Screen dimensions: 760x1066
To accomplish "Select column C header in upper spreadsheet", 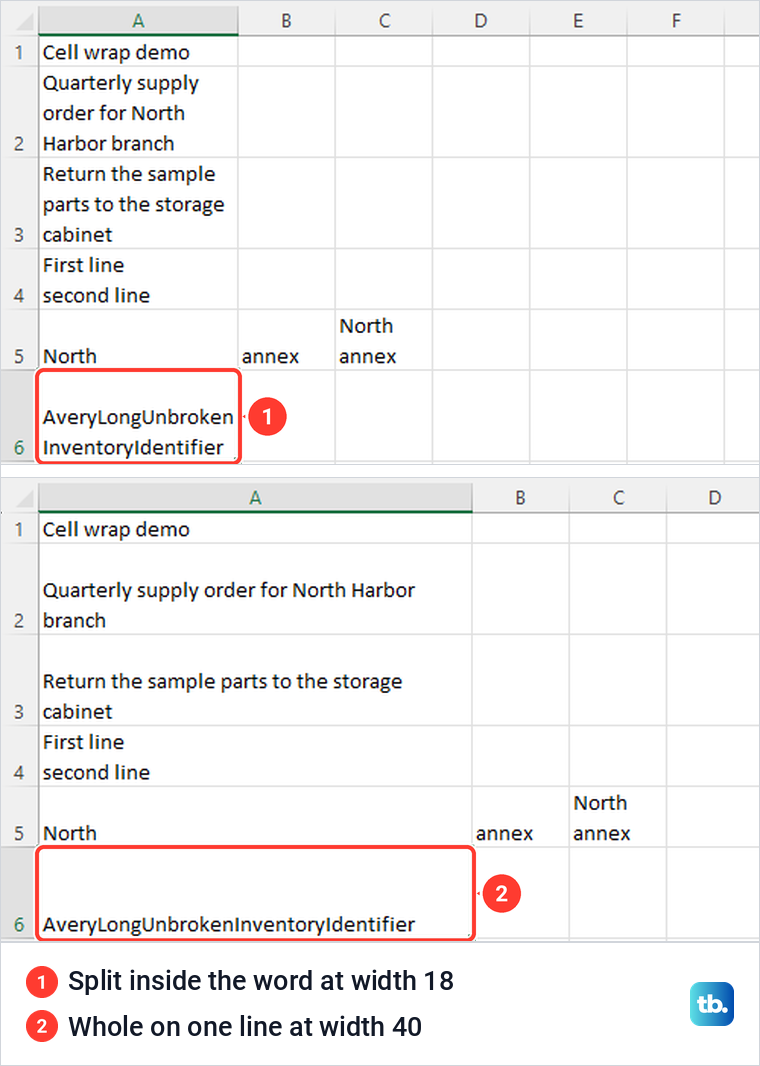I will (384, 21).
